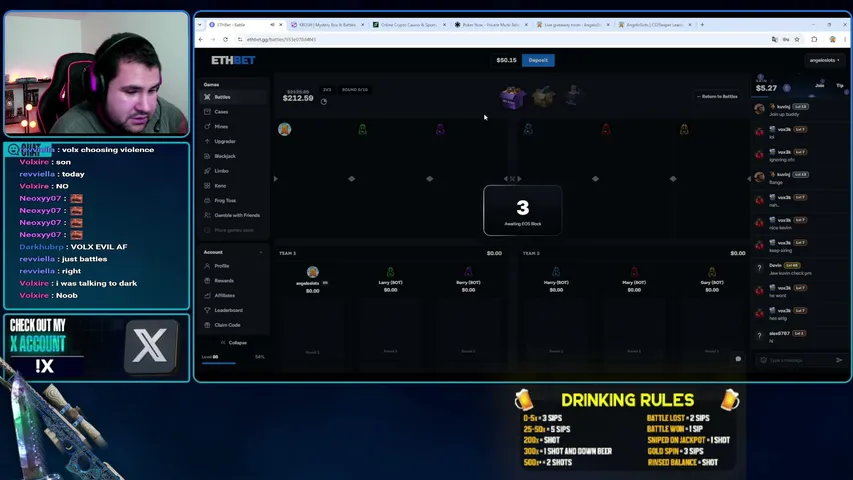Screen dimensions: 853x480
Task: Click Return to Battles link
Action: 717,96
